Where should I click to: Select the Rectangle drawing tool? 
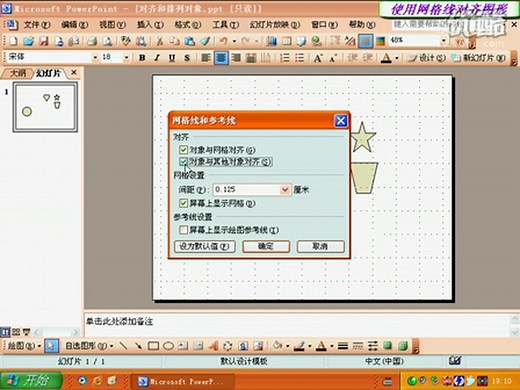tap(153, 346)
